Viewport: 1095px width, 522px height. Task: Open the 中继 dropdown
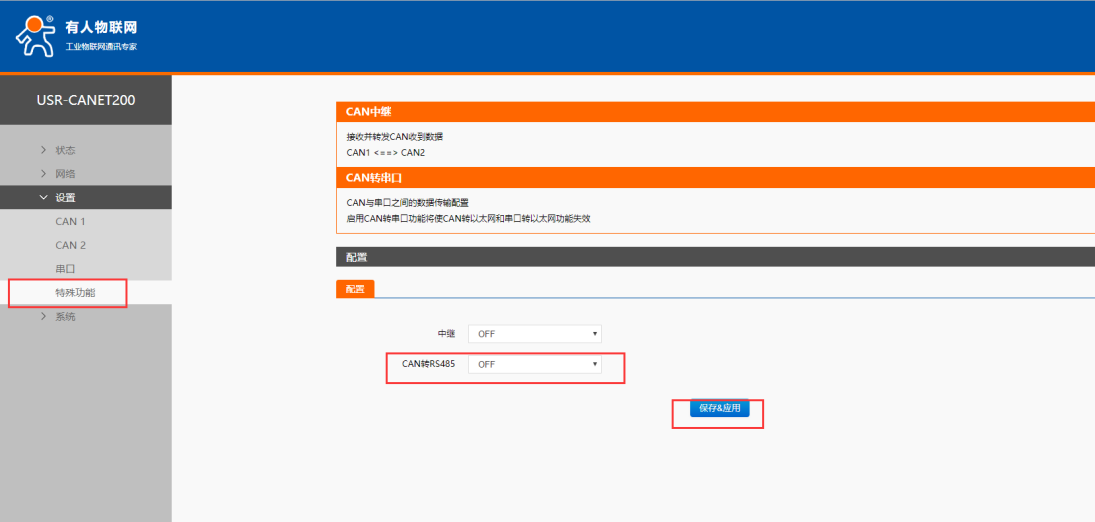[534, 334]
